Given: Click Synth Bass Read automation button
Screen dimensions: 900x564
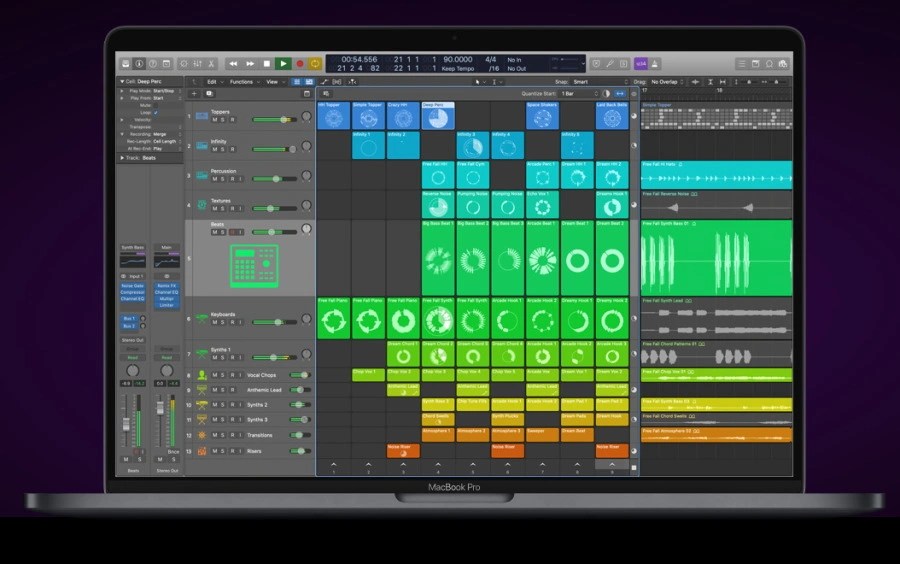Looking at the screenshot, I should (x=133, y=357).
